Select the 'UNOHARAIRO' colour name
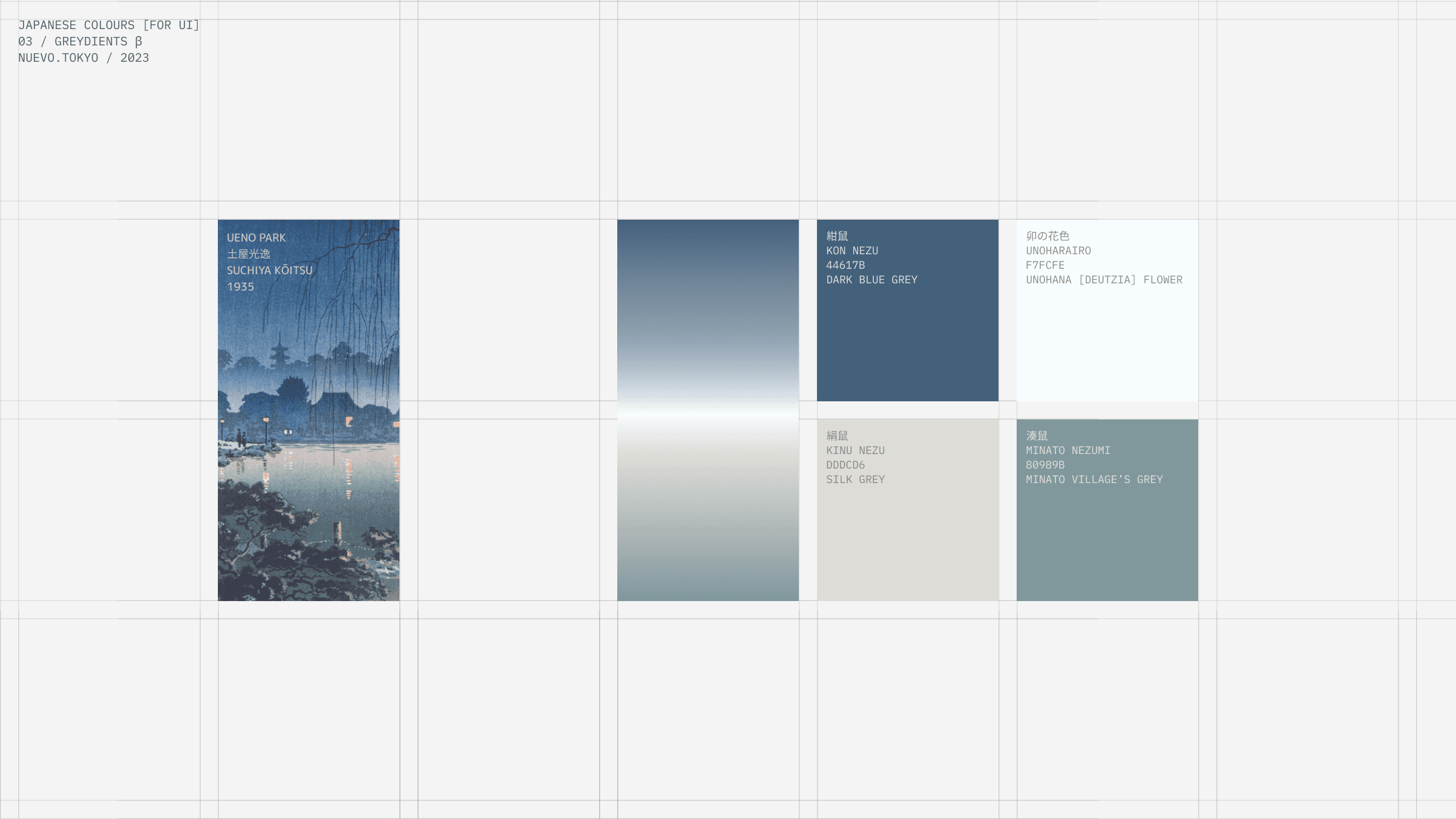1456x819 pixels. point(1058,250)
